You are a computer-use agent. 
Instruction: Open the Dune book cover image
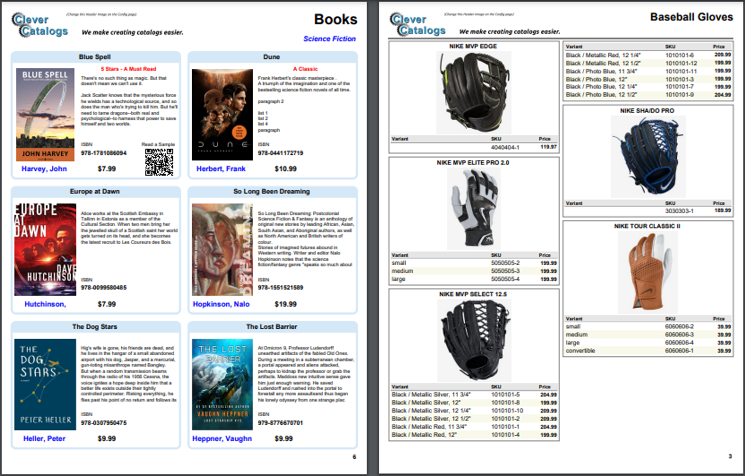coord(222,114)
